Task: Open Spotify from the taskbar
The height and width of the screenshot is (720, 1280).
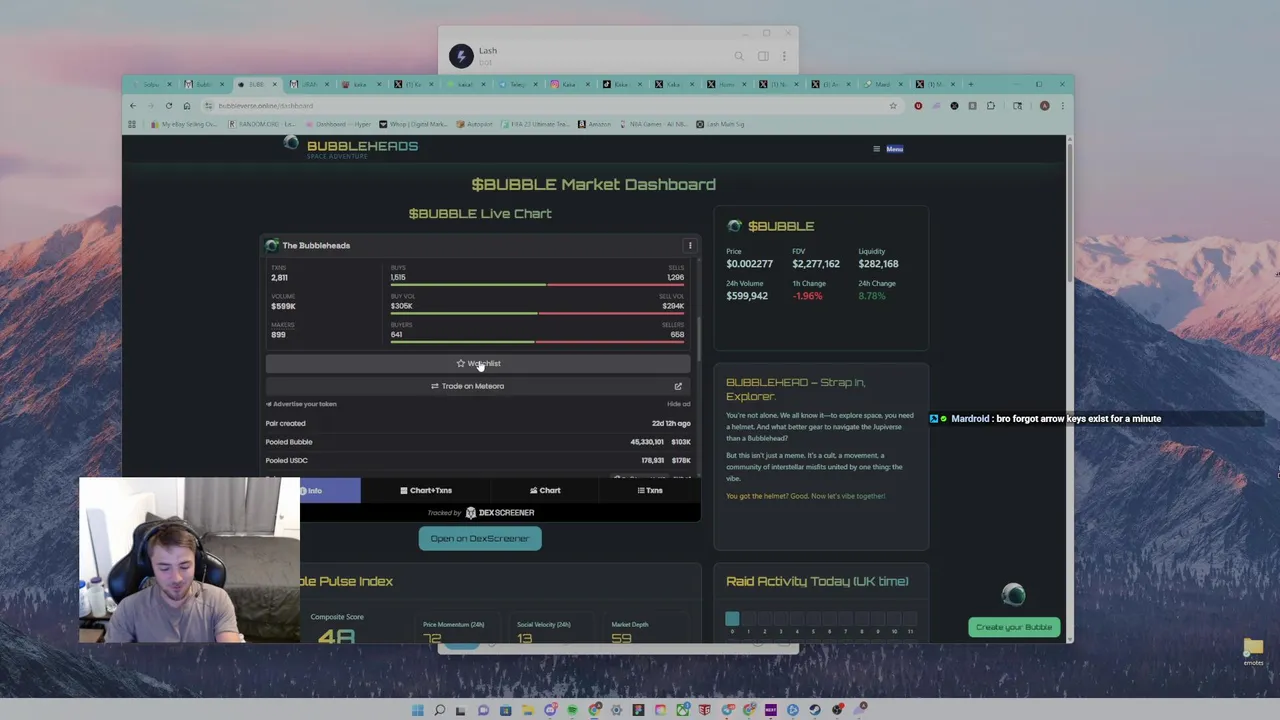Action: tap(572, 710)
